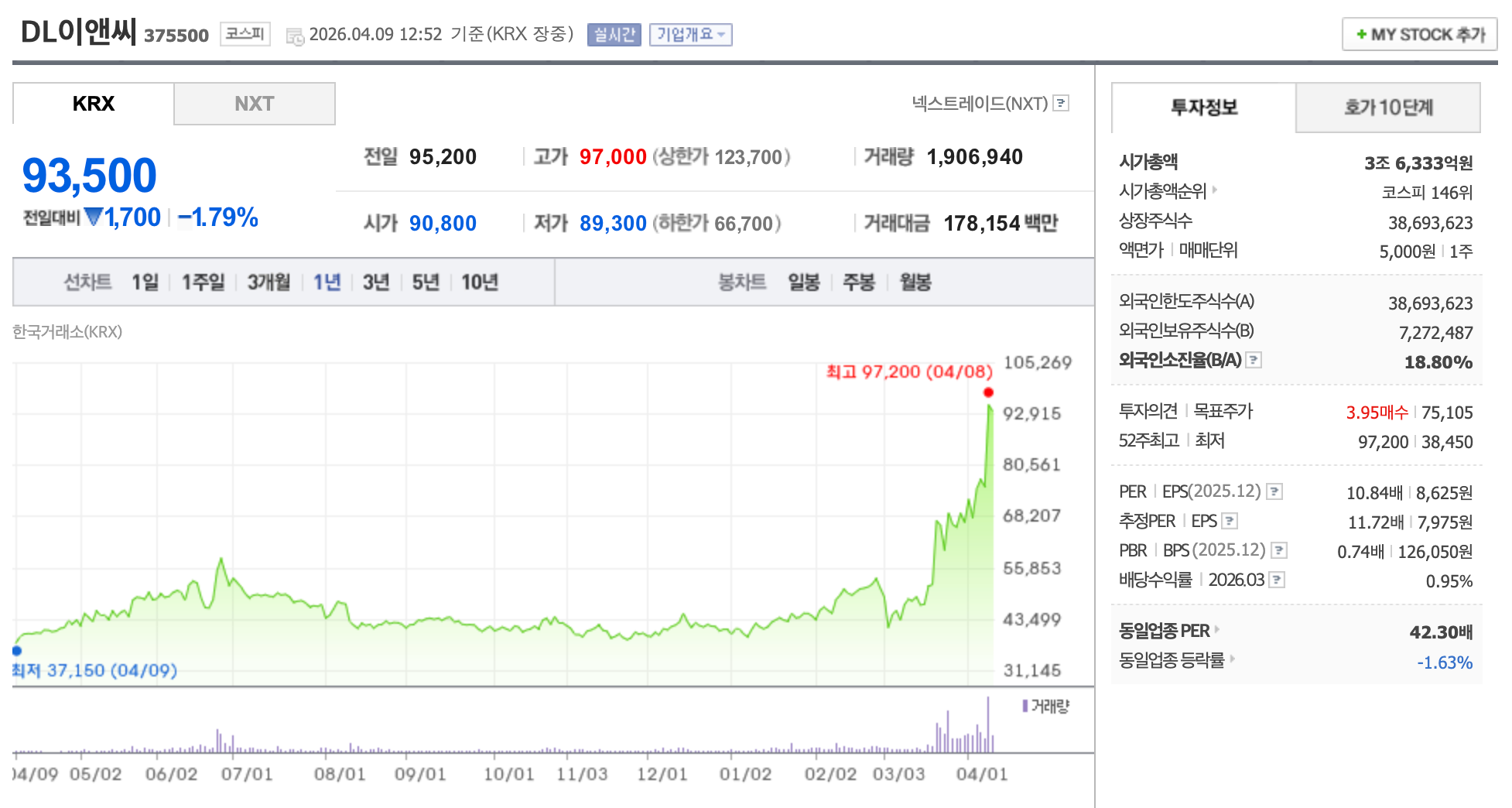1512x808 pixels.
Task: Click the DL이앤씨 stock name
Action: [x=78, y=33]
